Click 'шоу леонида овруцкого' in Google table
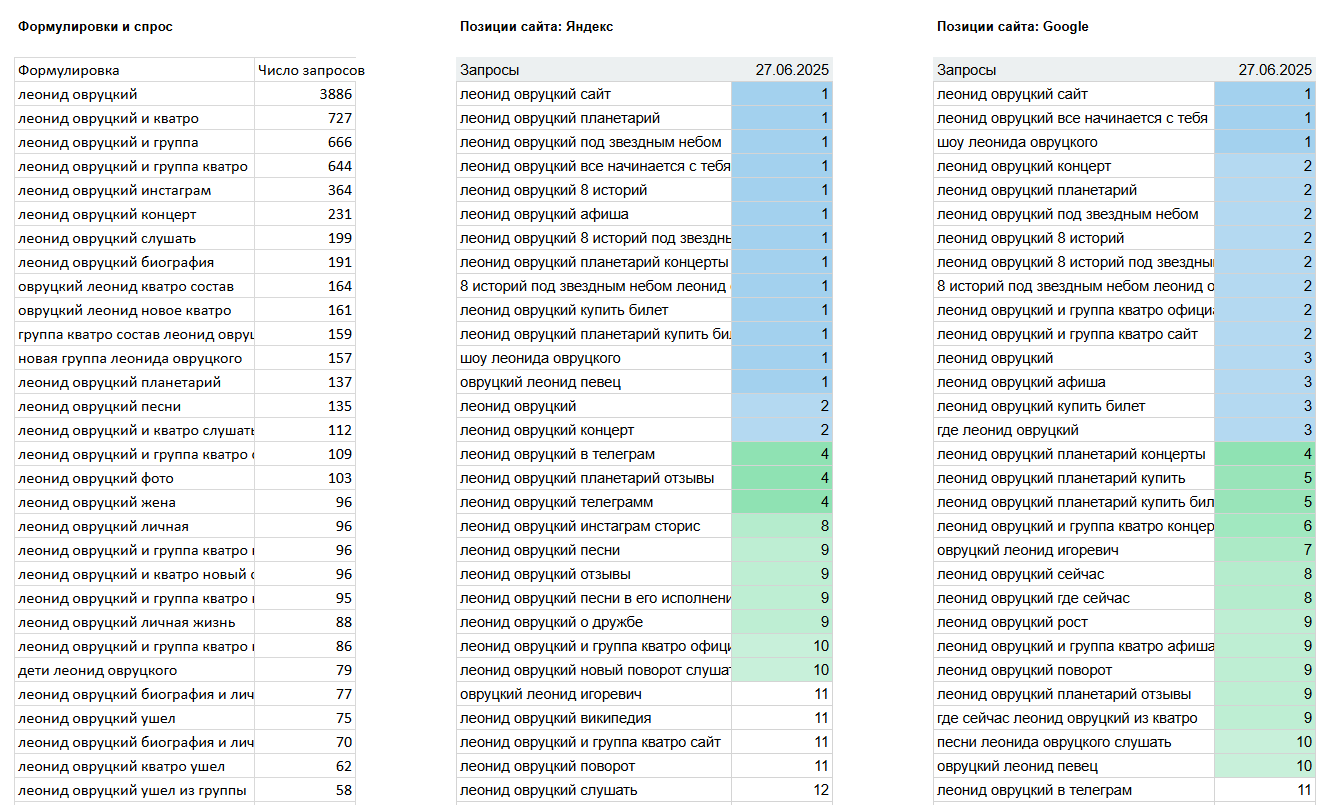This screenshot has width=1320, height=805. [1074, 142]
